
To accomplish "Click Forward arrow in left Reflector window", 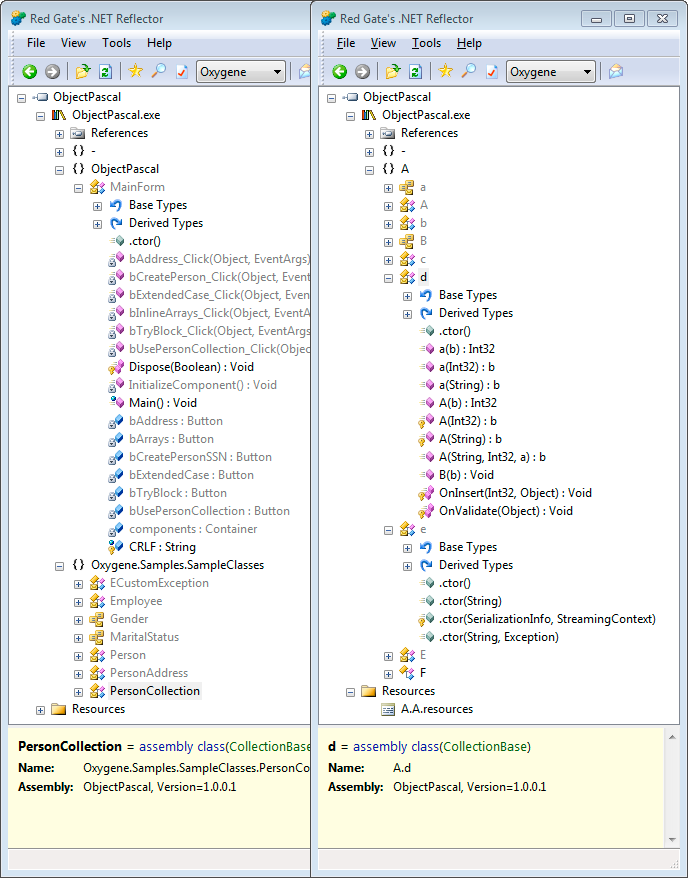I will click(x=52, y=72).
